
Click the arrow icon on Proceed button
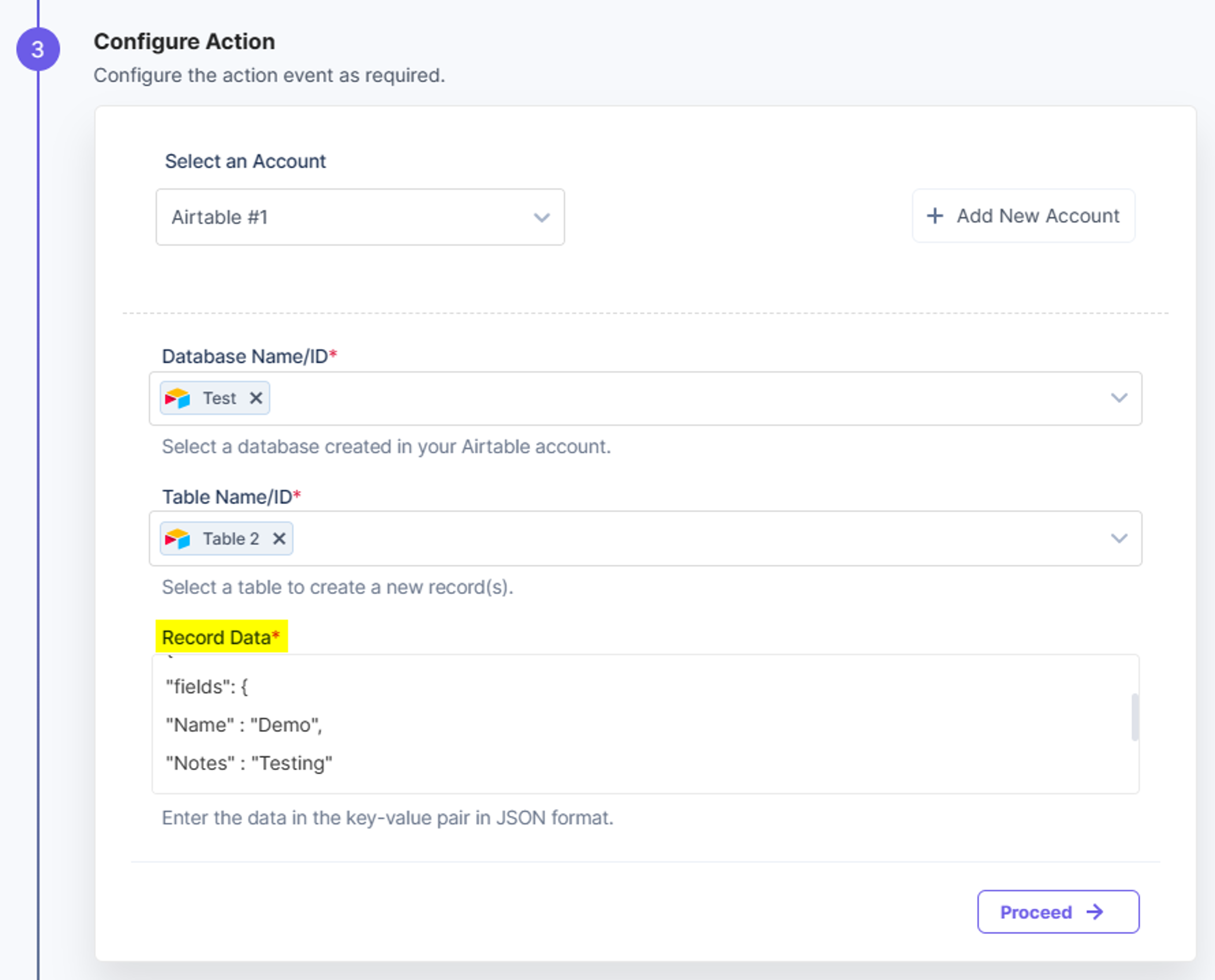[x=1095, y=912]
